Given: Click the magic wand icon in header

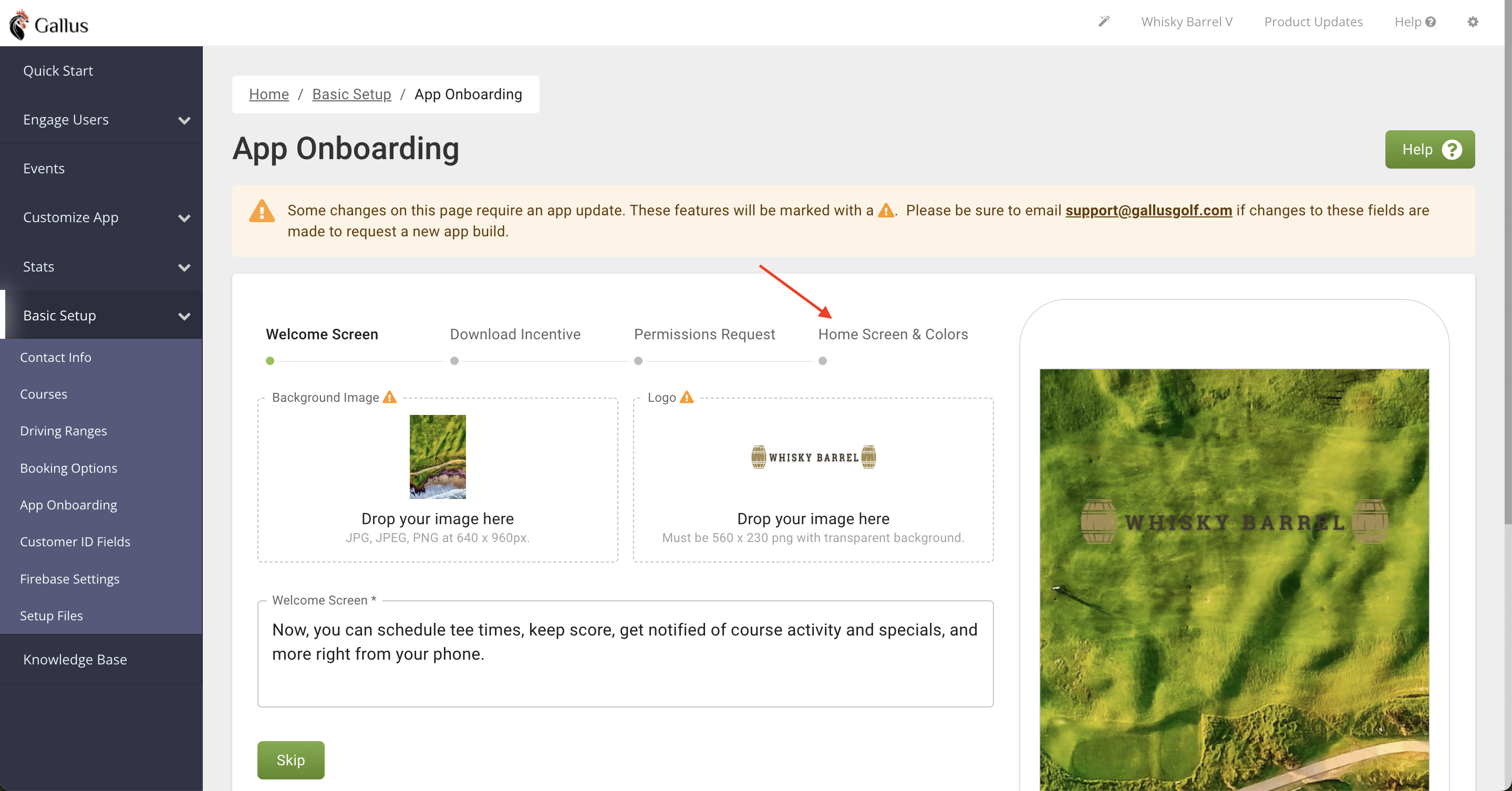Looking at the screenshot, I should [x=1104, y=22].
